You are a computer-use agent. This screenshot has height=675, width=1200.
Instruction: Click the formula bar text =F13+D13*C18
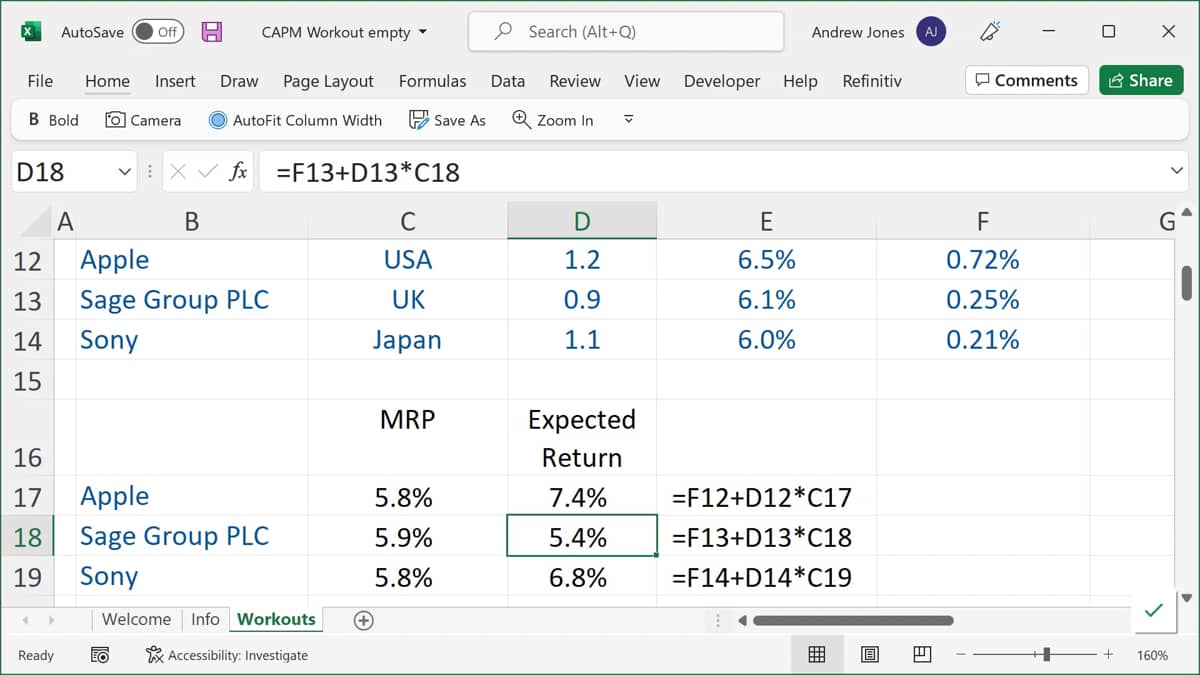[x=368, y=172]
